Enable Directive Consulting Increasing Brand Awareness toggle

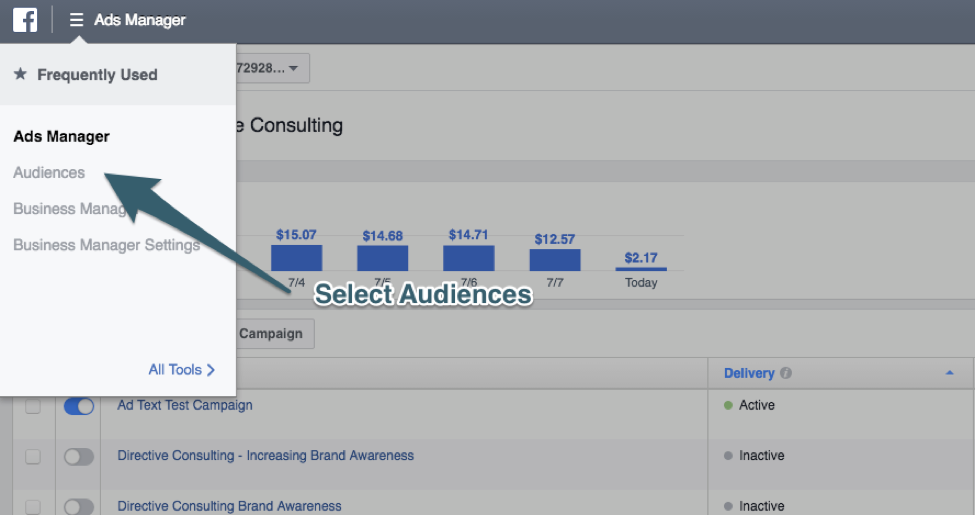(x=79, y=456)
